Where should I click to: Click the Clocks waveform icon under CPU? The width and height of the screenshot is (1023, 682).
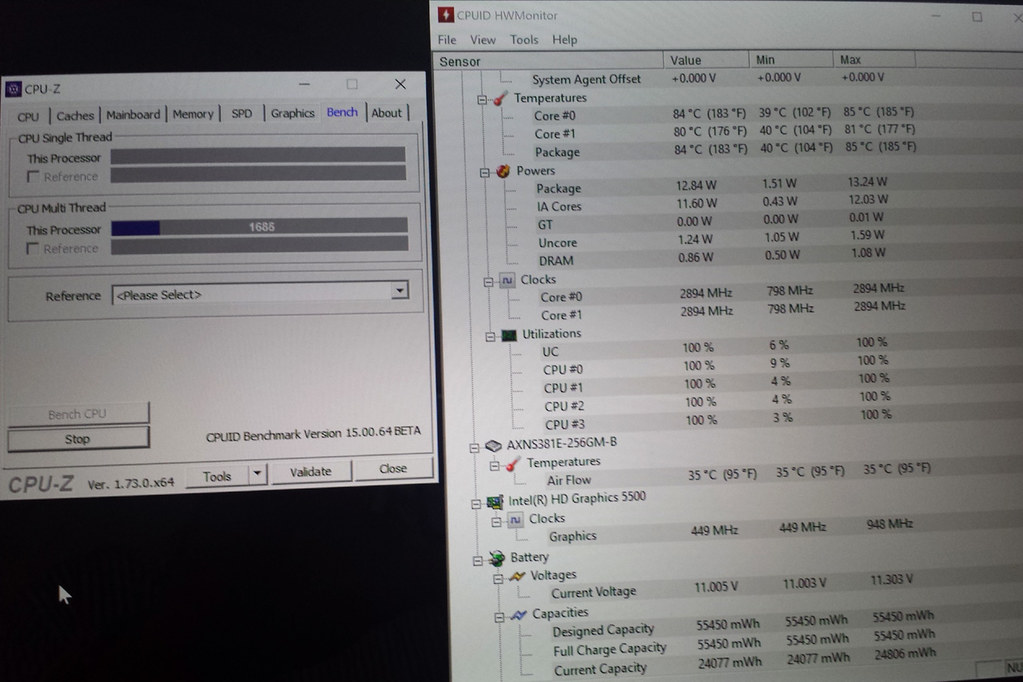pyautogui.click(x=507, y=280)
